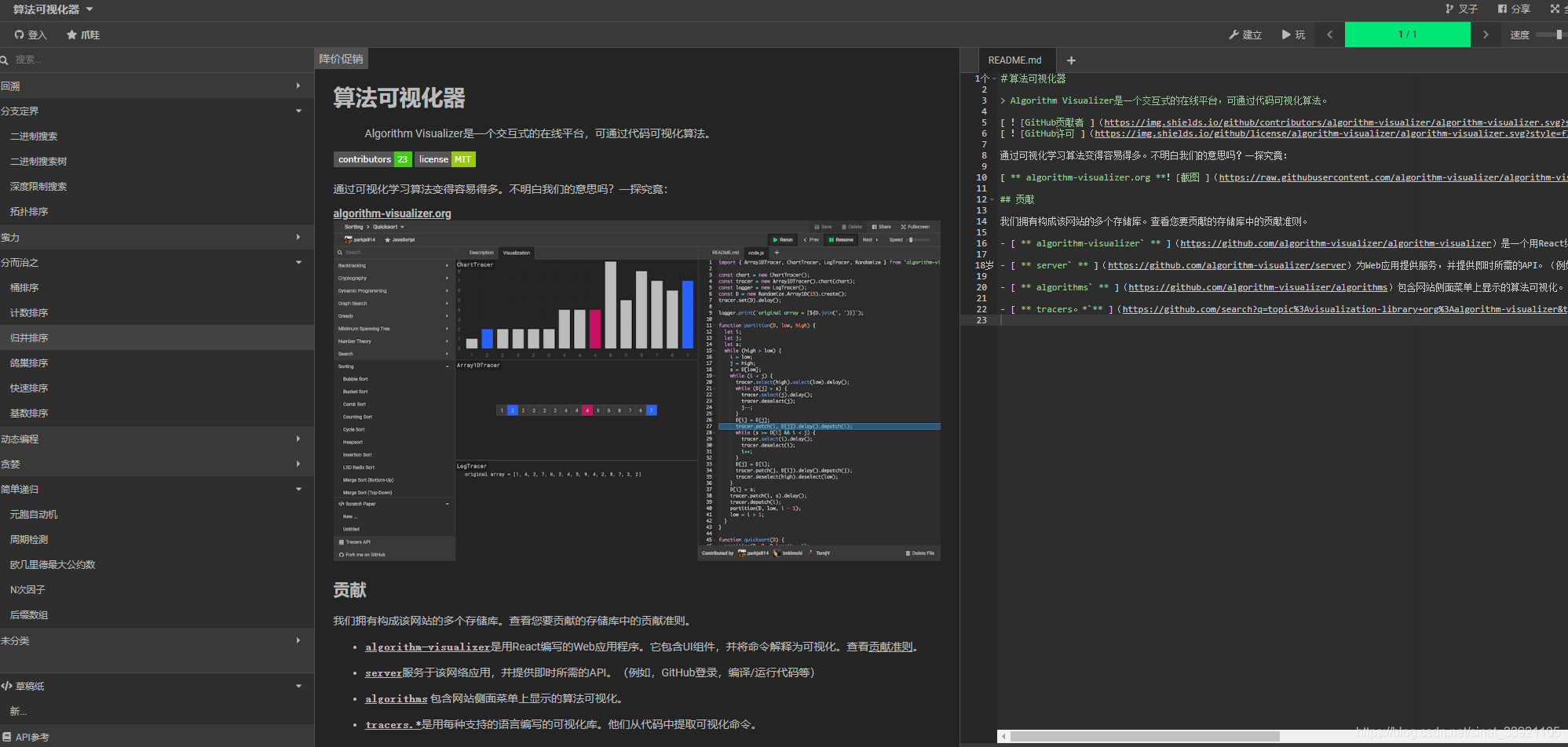Select 计数排序 in sidebar
The width and height of the screenshot is (1568, 747).
point(157,312)
